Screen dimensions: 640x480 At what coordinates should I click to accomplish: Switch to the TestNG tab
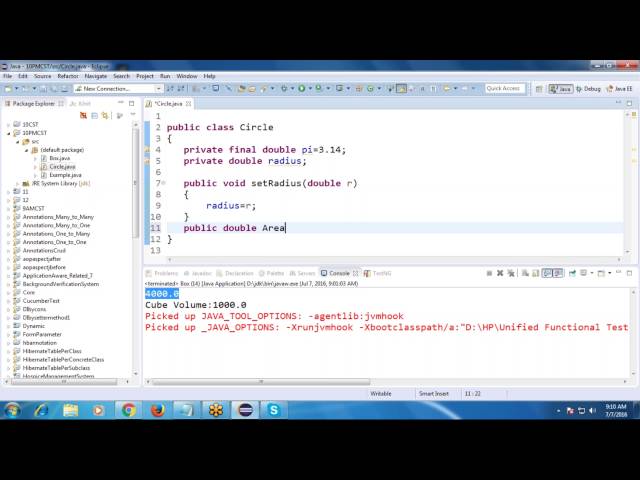(x=378, y=273)
